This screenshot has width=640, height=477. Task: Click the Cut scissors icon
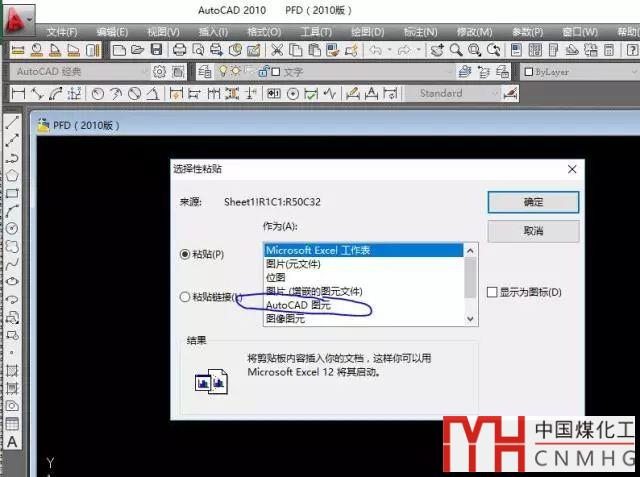(x=277, y=50)
